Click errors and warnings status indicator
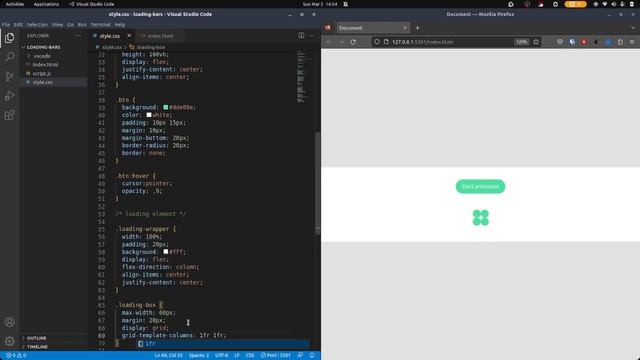 pyautogui.click(x=16, y=356)
